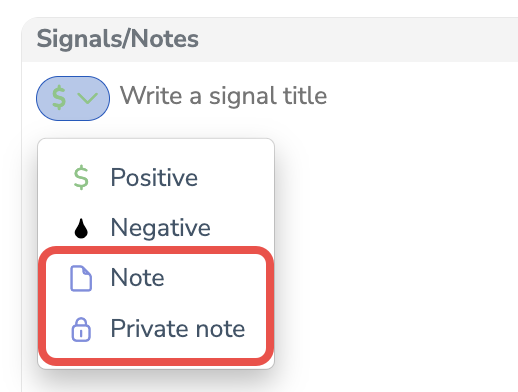Click the document page icon beside Note
This screenshot has height=392, width=518.
coord(81,279)
